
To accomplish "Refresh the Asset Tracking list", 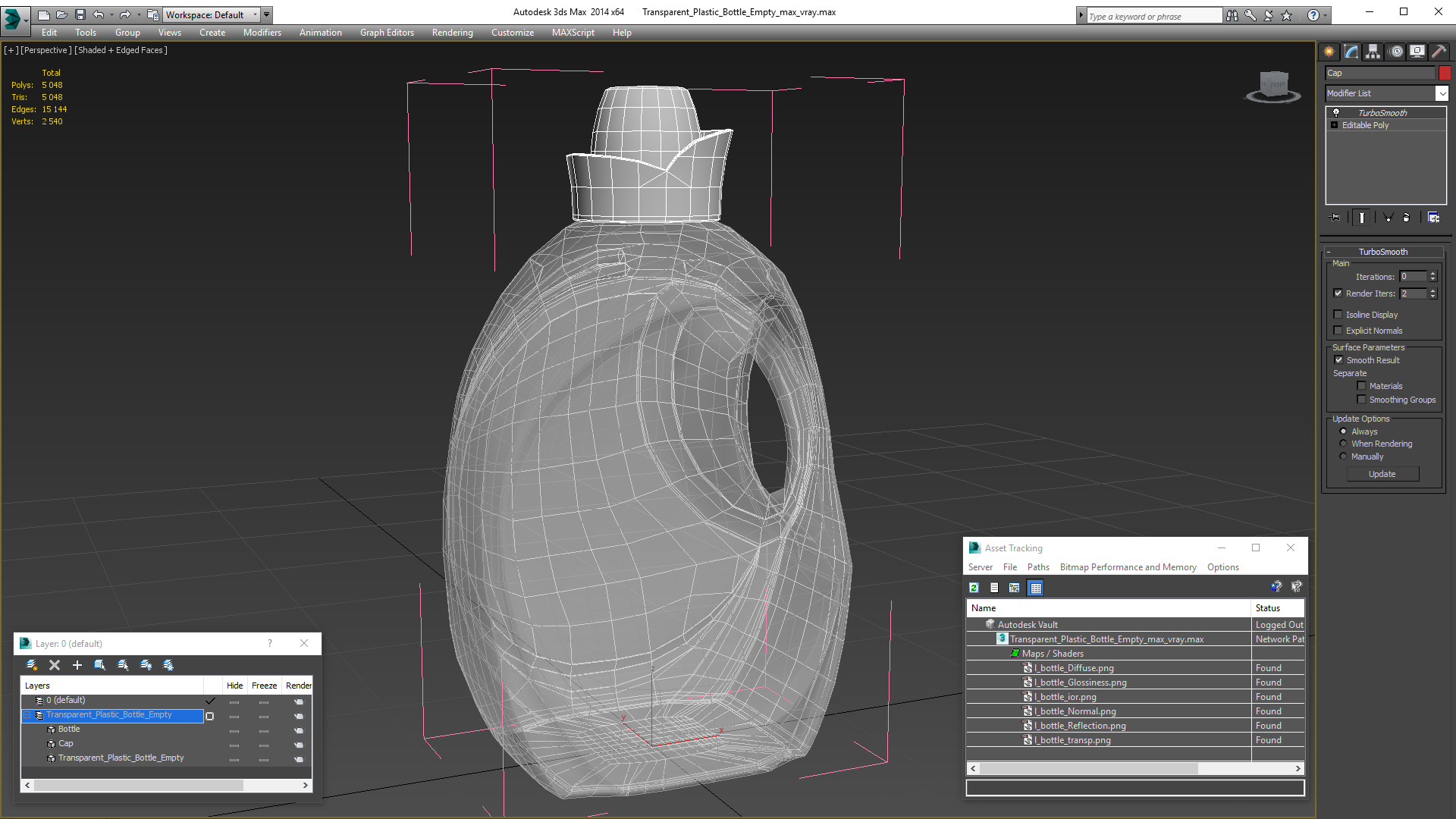I will (974, 588).
